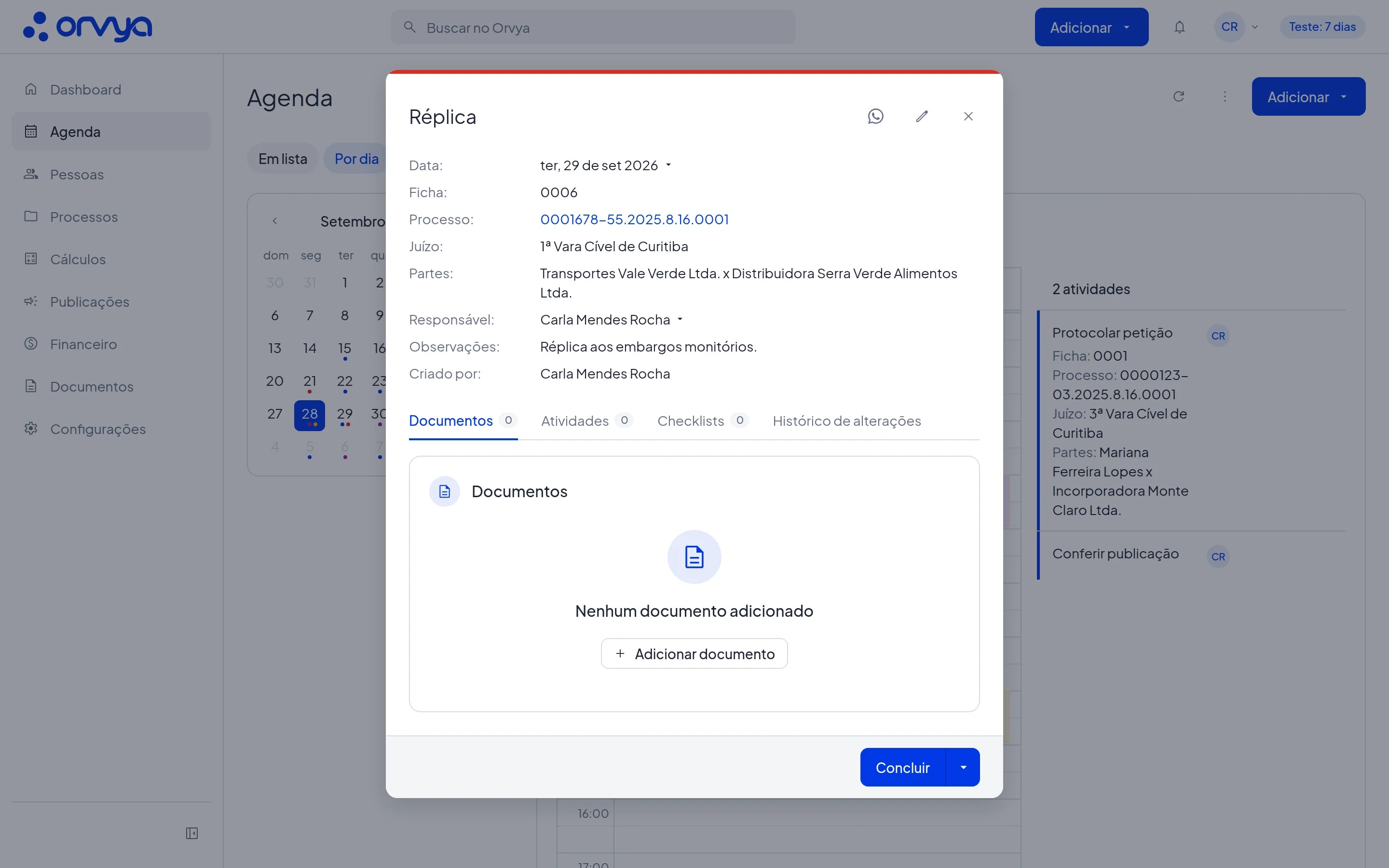Click Adicionar documento button
1389x868 pixels.
[x=694, y=653]
